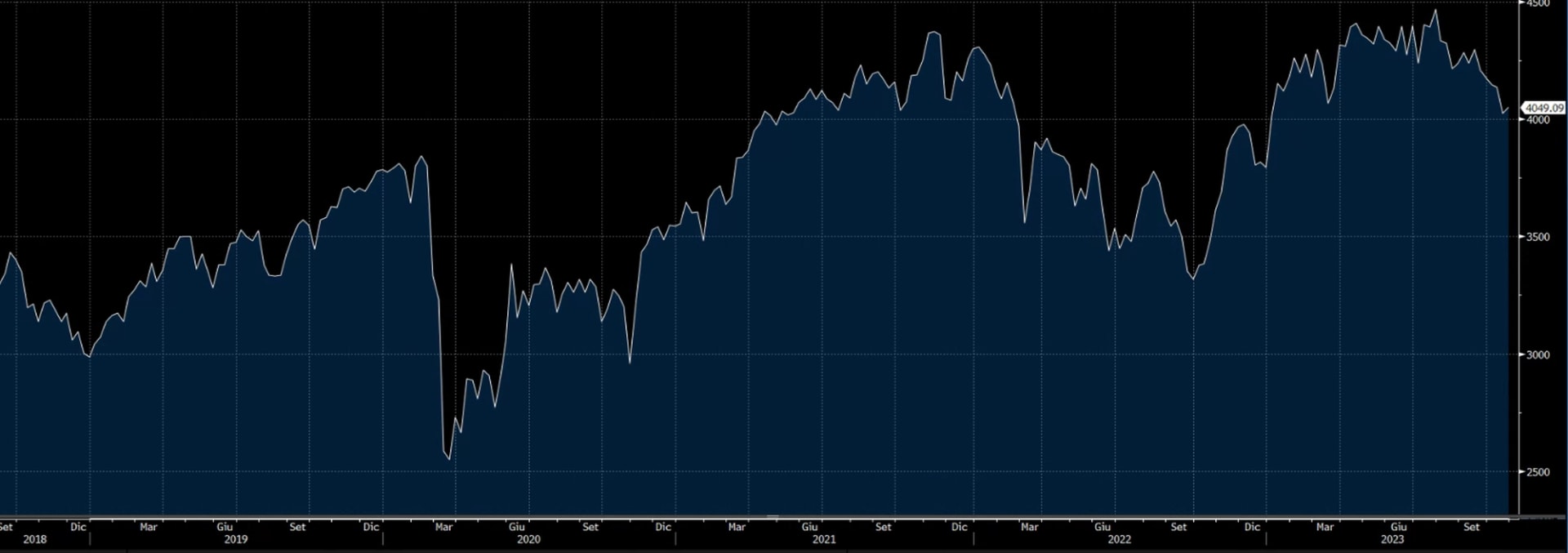Click the 2019 year label
The height and width of the screenshot is (553, 1568).
(236, 540)
